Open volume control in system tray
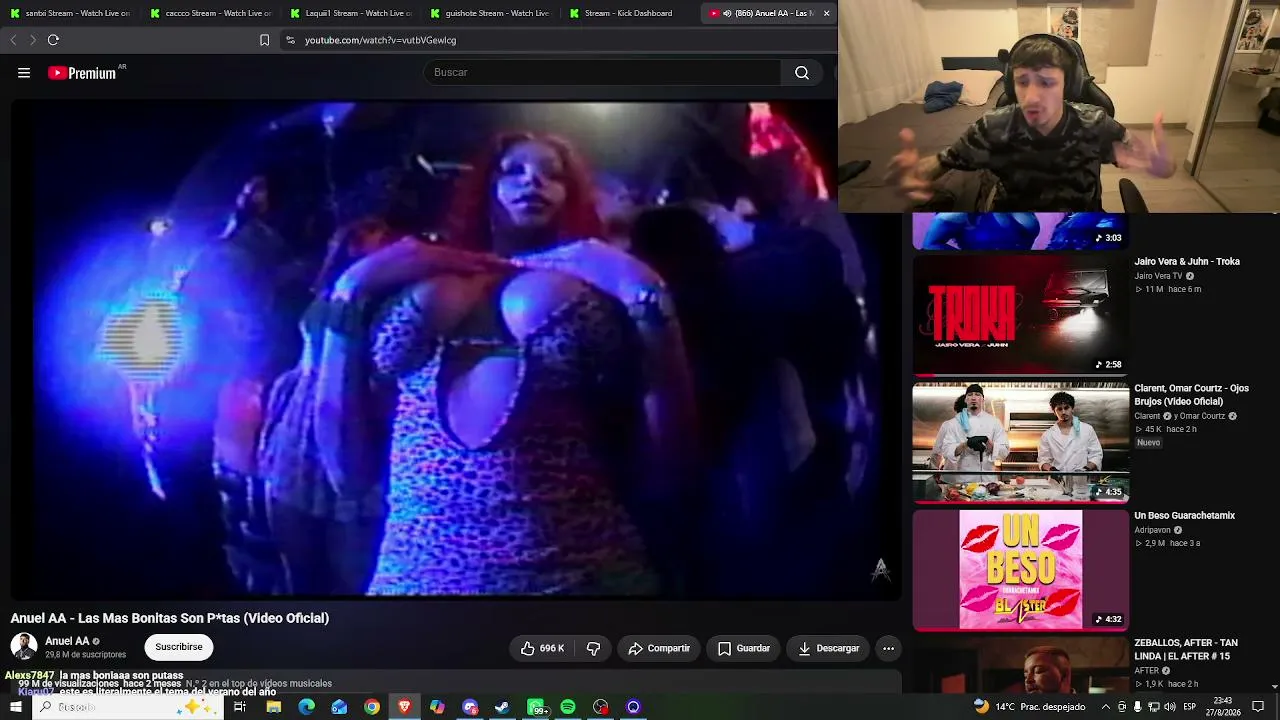 1171,707
